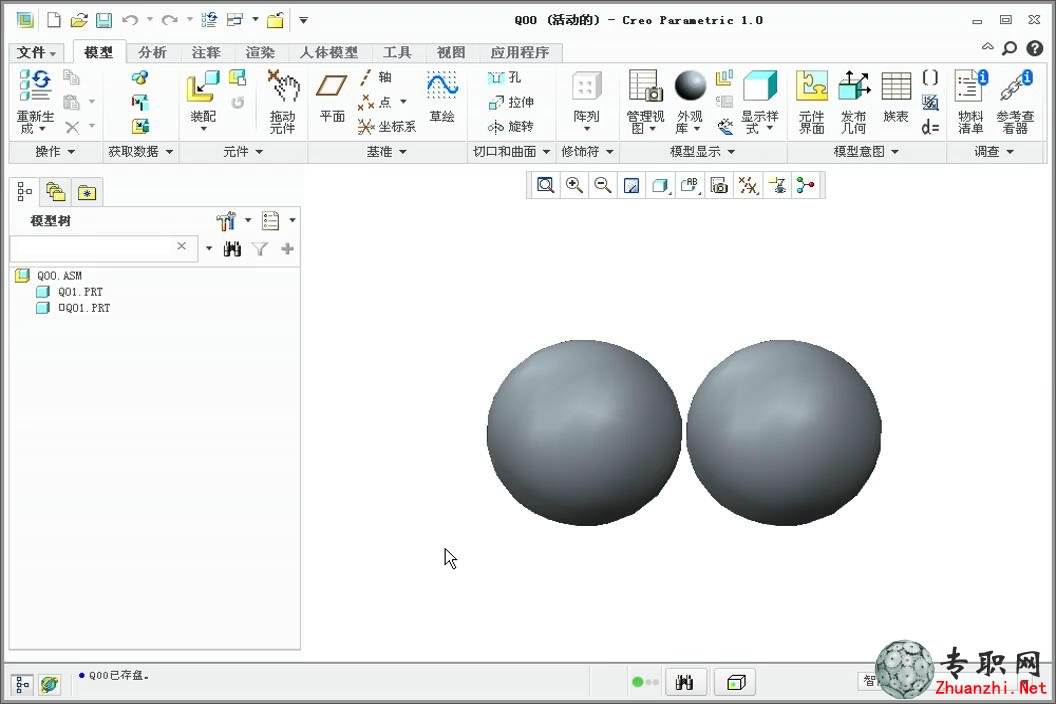The image size is (1056, 704).
Task: Switch to the 应用程序 tab
Action: (x=520, y=53)
